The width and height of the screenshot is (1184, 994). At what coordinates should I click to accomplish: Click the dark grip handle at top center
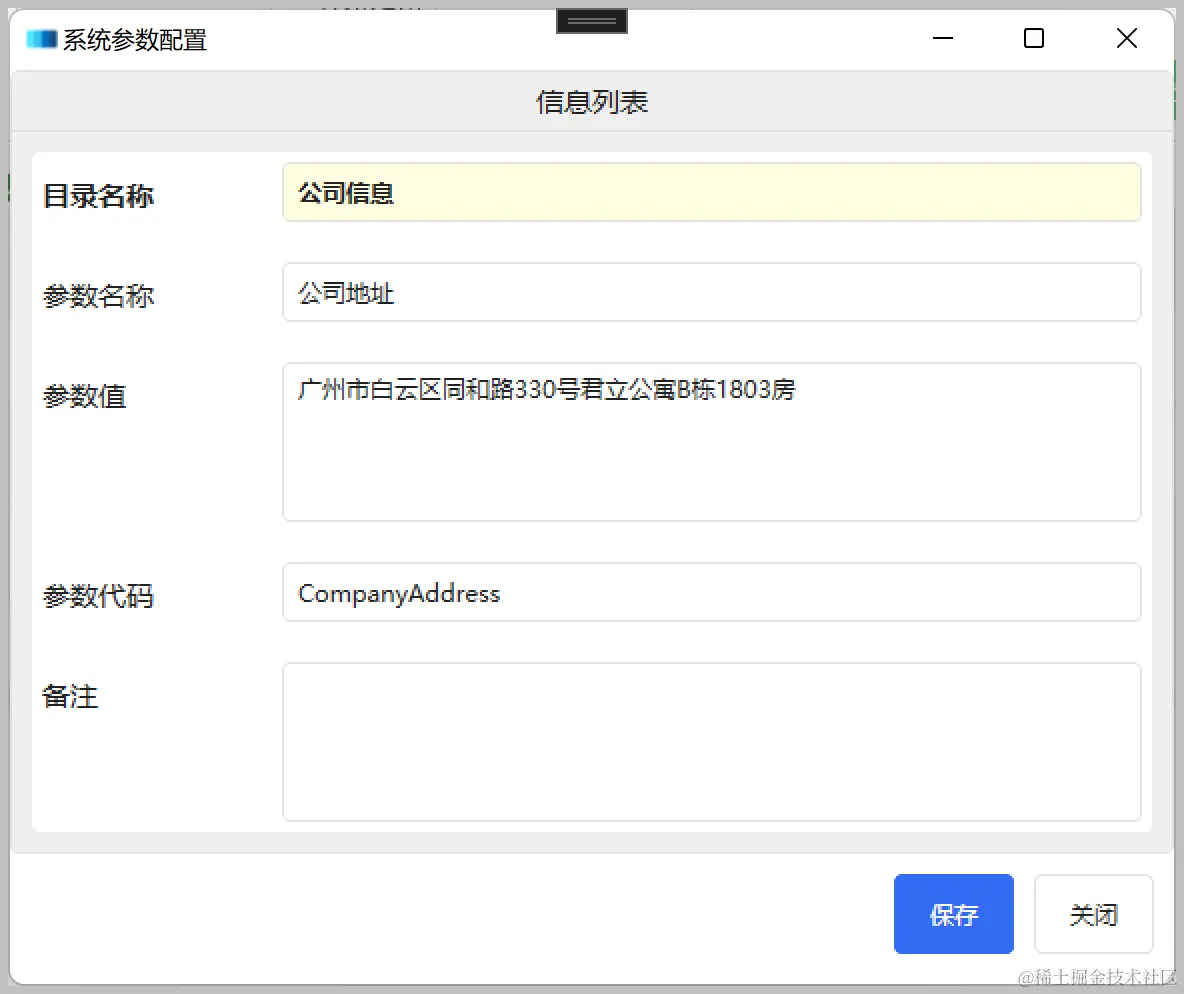pyautogui.click(x=592, y=21)
